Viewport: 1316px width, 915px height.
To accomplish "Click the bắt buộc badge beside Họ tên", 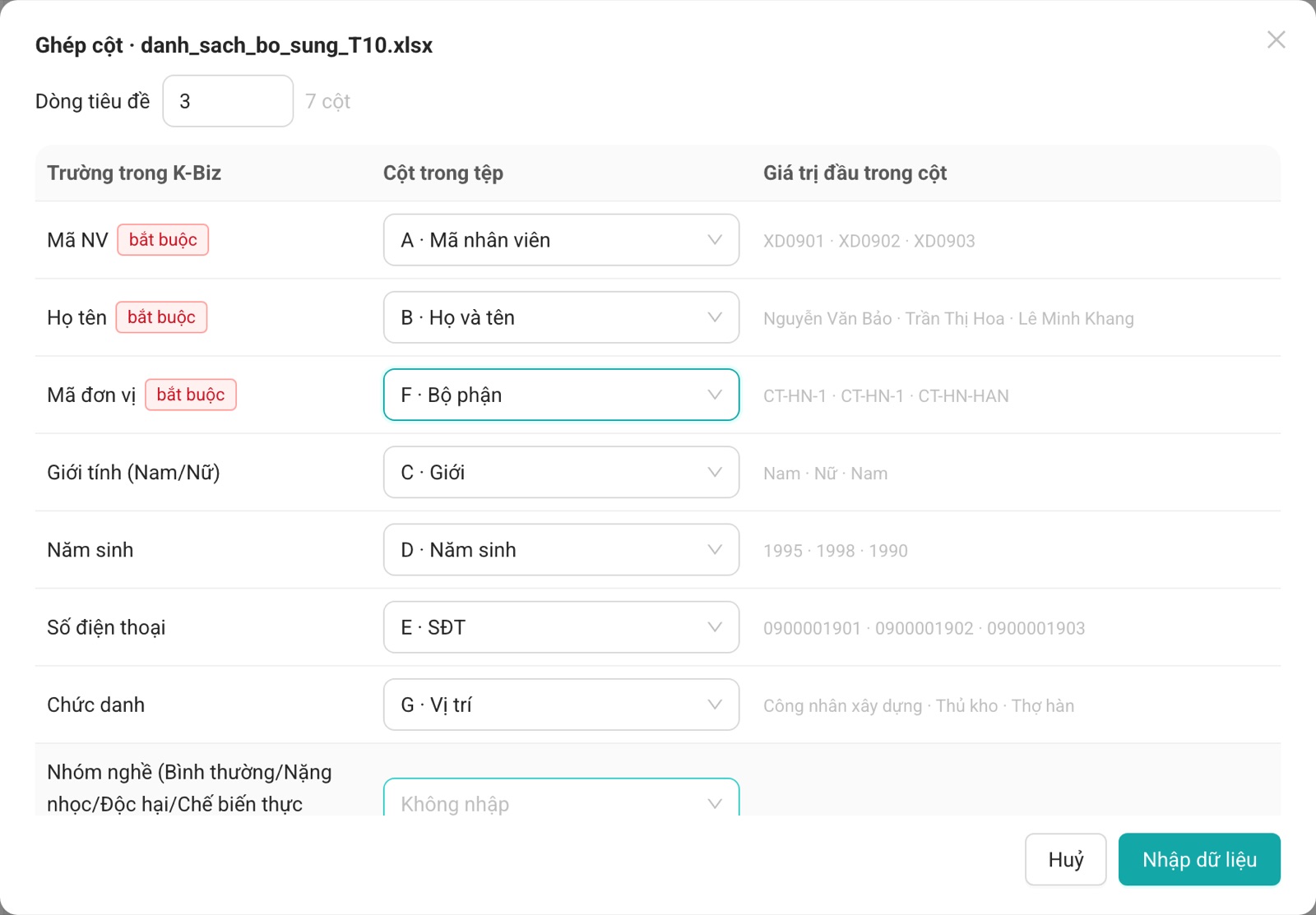I will 161,317.
